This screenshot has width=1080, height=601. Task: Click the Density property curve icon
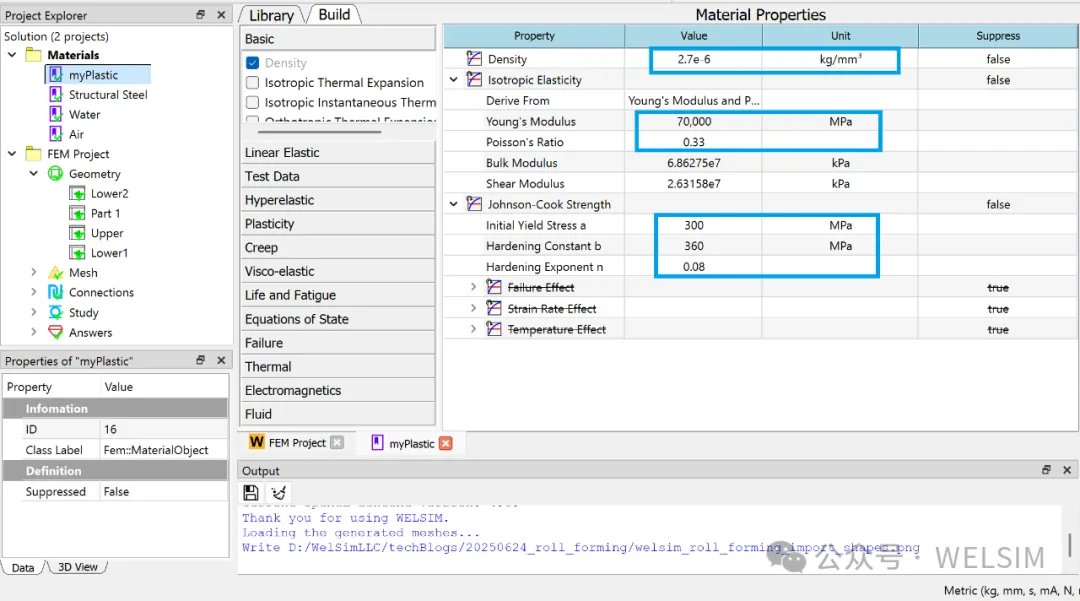tap(474, 59)
